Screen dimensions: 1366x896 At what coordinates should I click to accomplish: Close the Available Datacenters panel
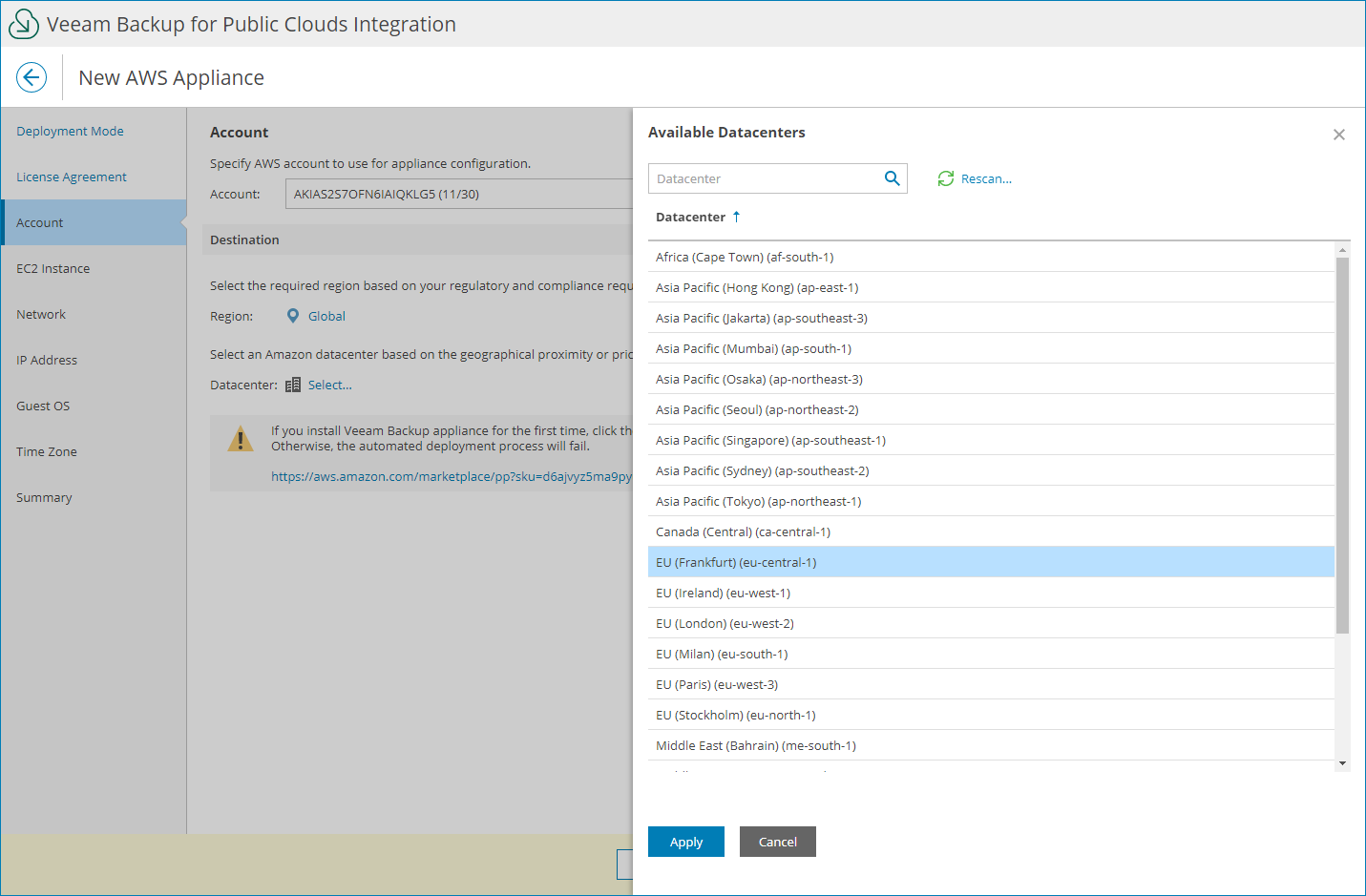[1338, 135]
